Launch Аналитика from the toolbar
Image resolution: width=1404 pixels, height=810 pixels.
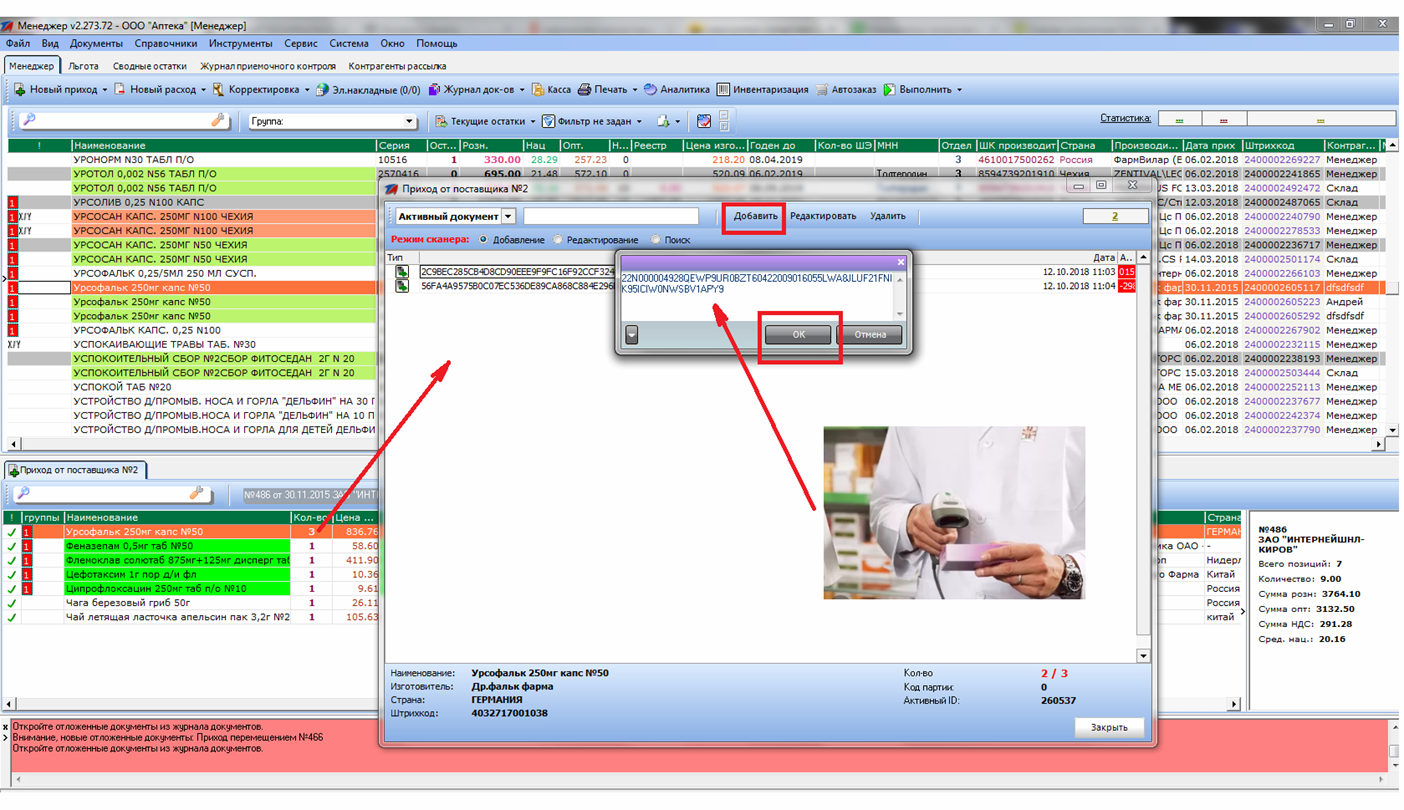(x=676, y=90)
